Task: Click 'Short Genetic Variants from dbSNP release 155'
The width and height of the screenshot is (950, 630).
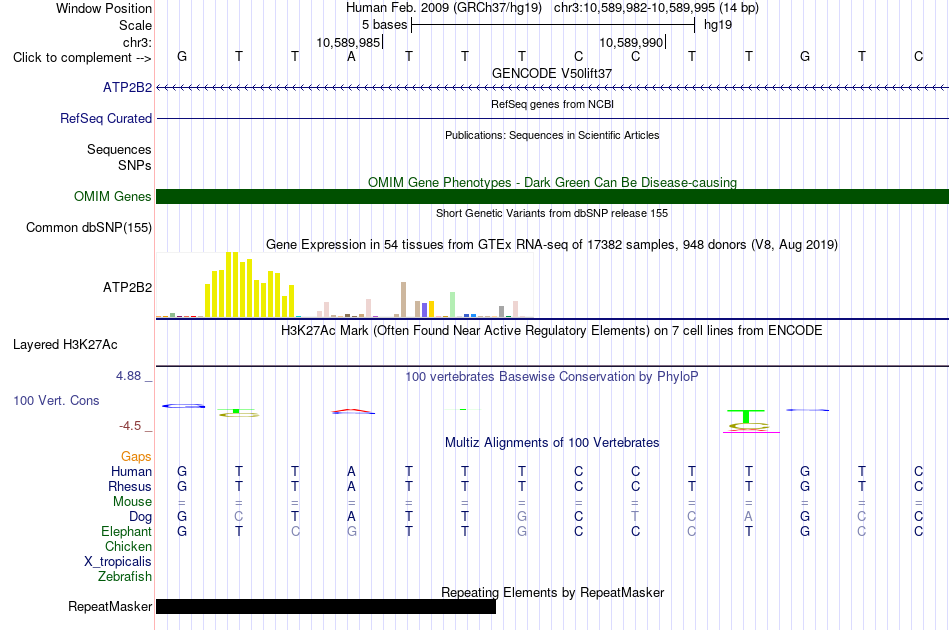Action: pos(552,213)
